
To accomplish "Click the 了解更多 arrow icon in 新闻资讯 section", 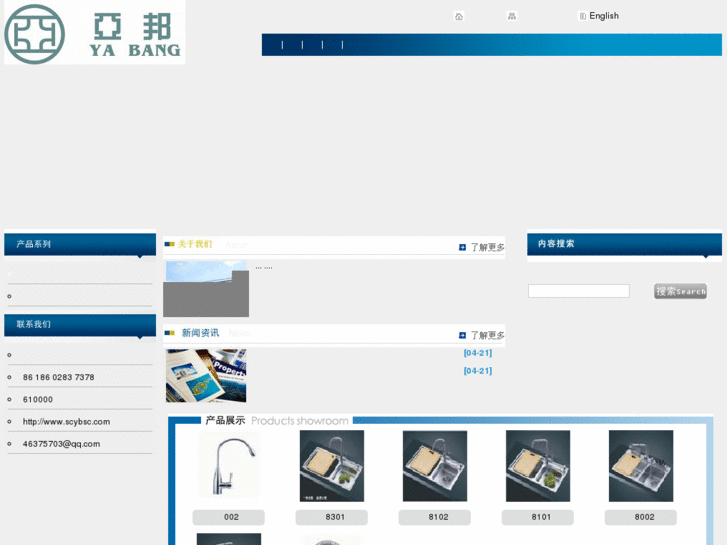I will pos(462,335).
